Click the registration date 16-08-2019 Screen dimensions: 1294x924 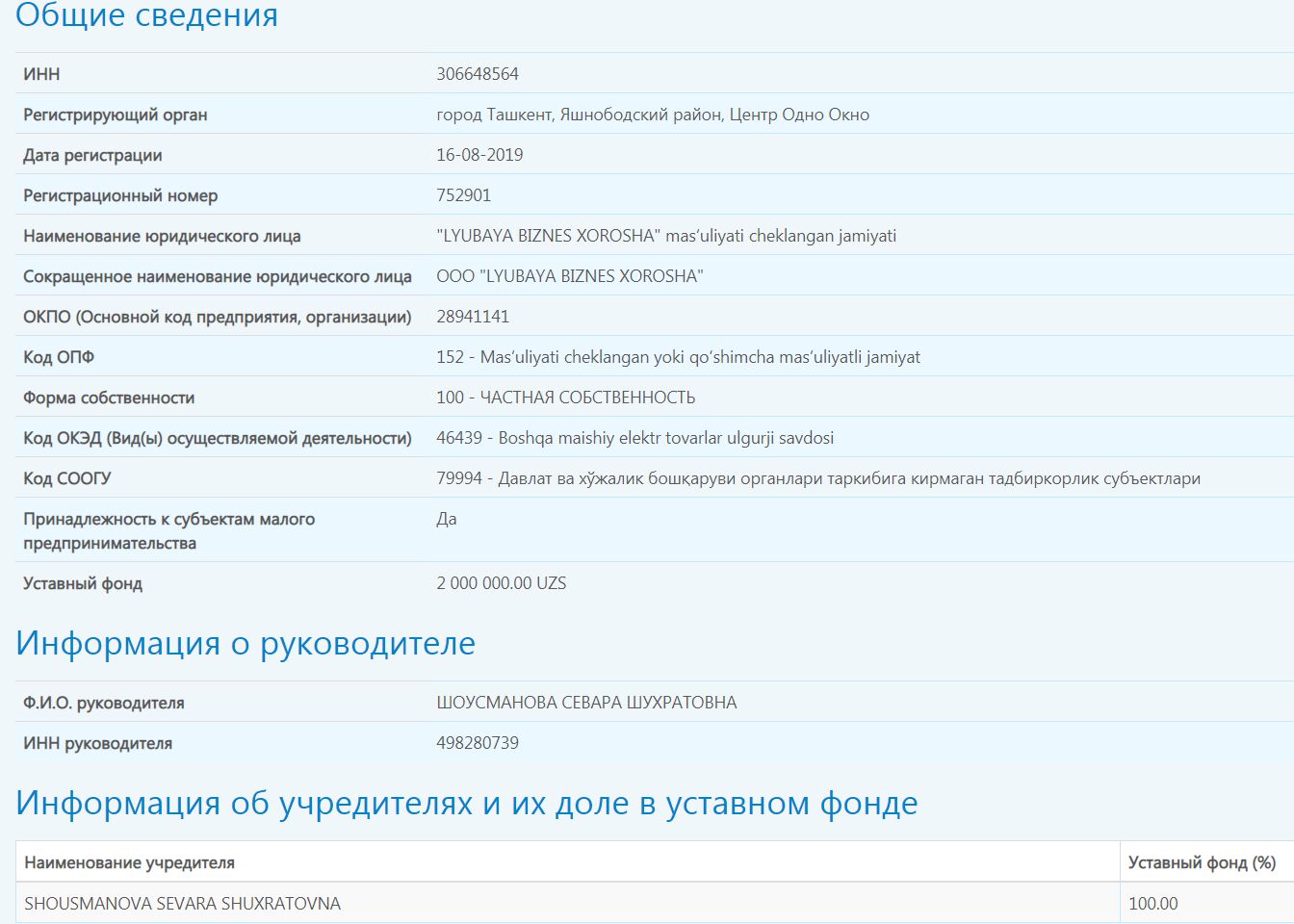(479, 155)
